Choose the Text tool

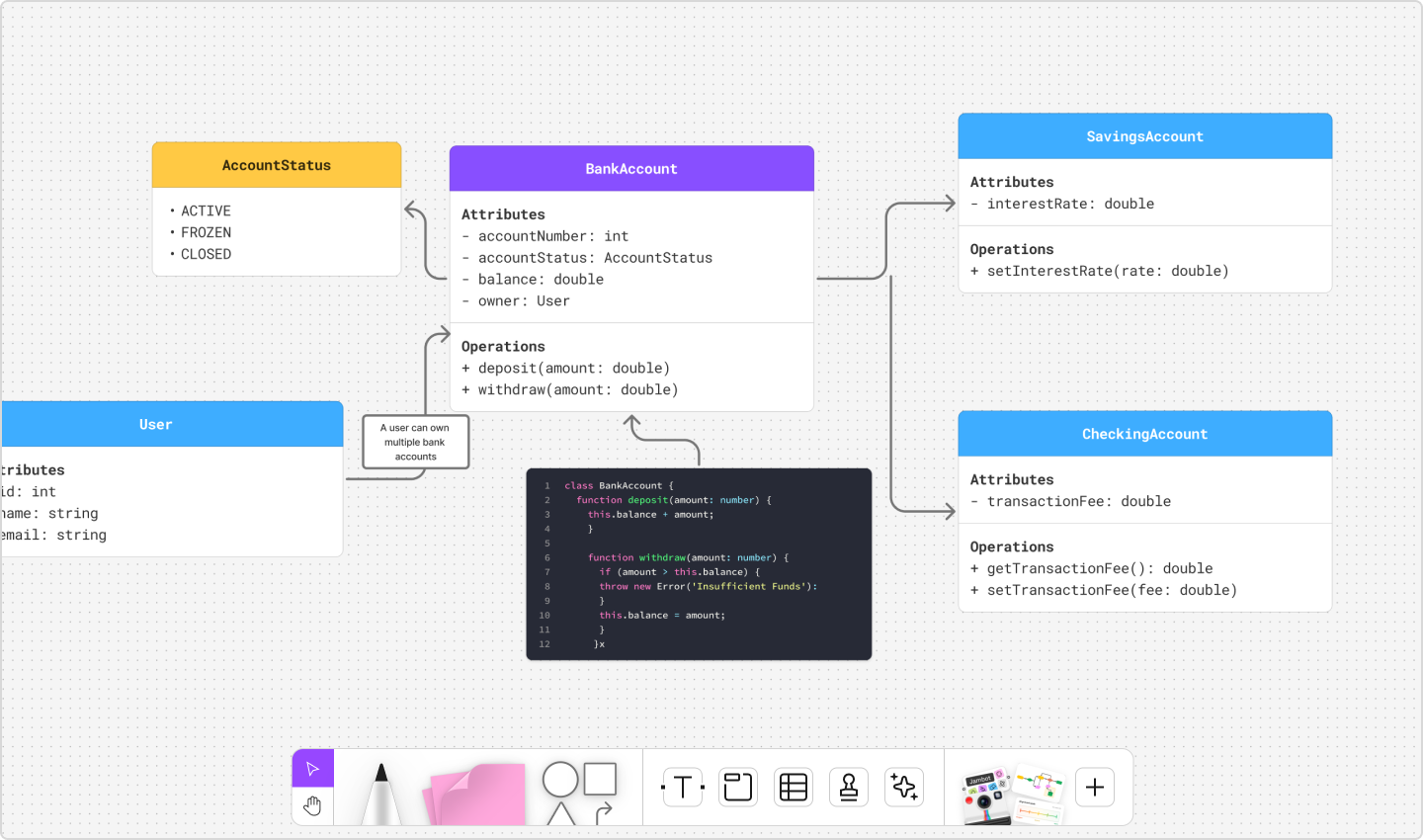pos(682,787)
